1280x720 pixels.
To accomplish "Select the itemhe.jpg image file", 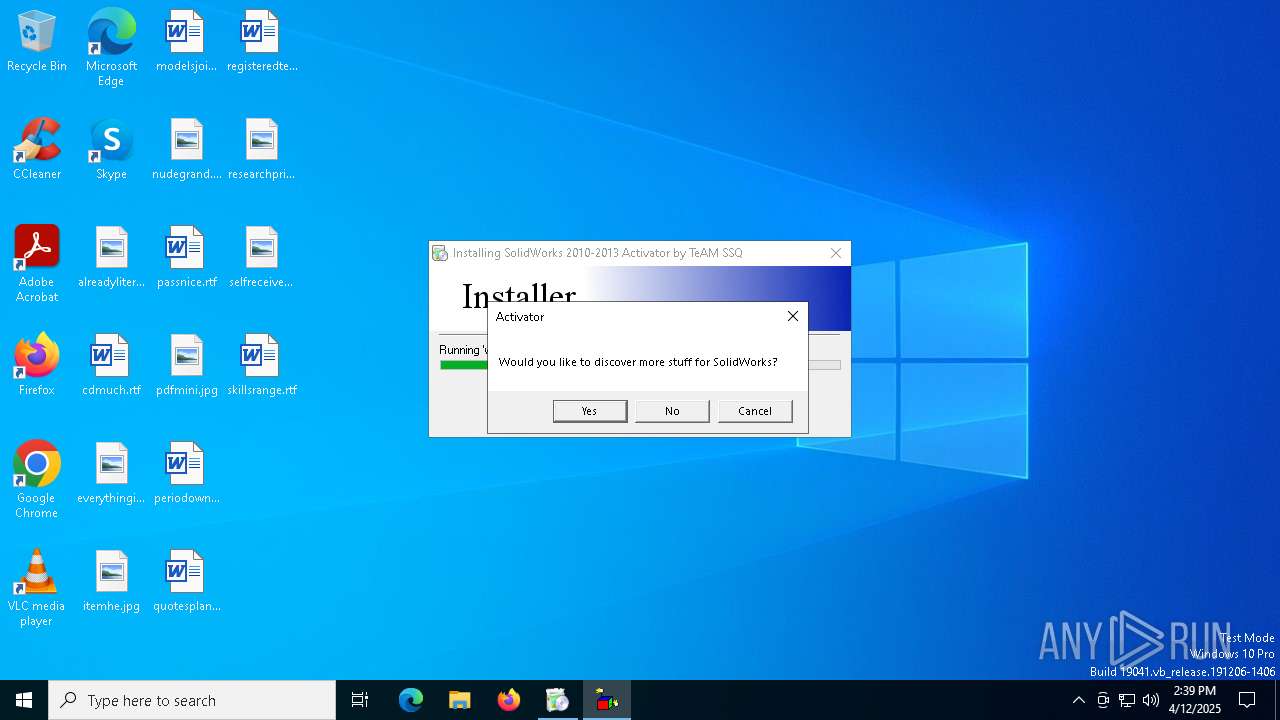I will [111, 582].
